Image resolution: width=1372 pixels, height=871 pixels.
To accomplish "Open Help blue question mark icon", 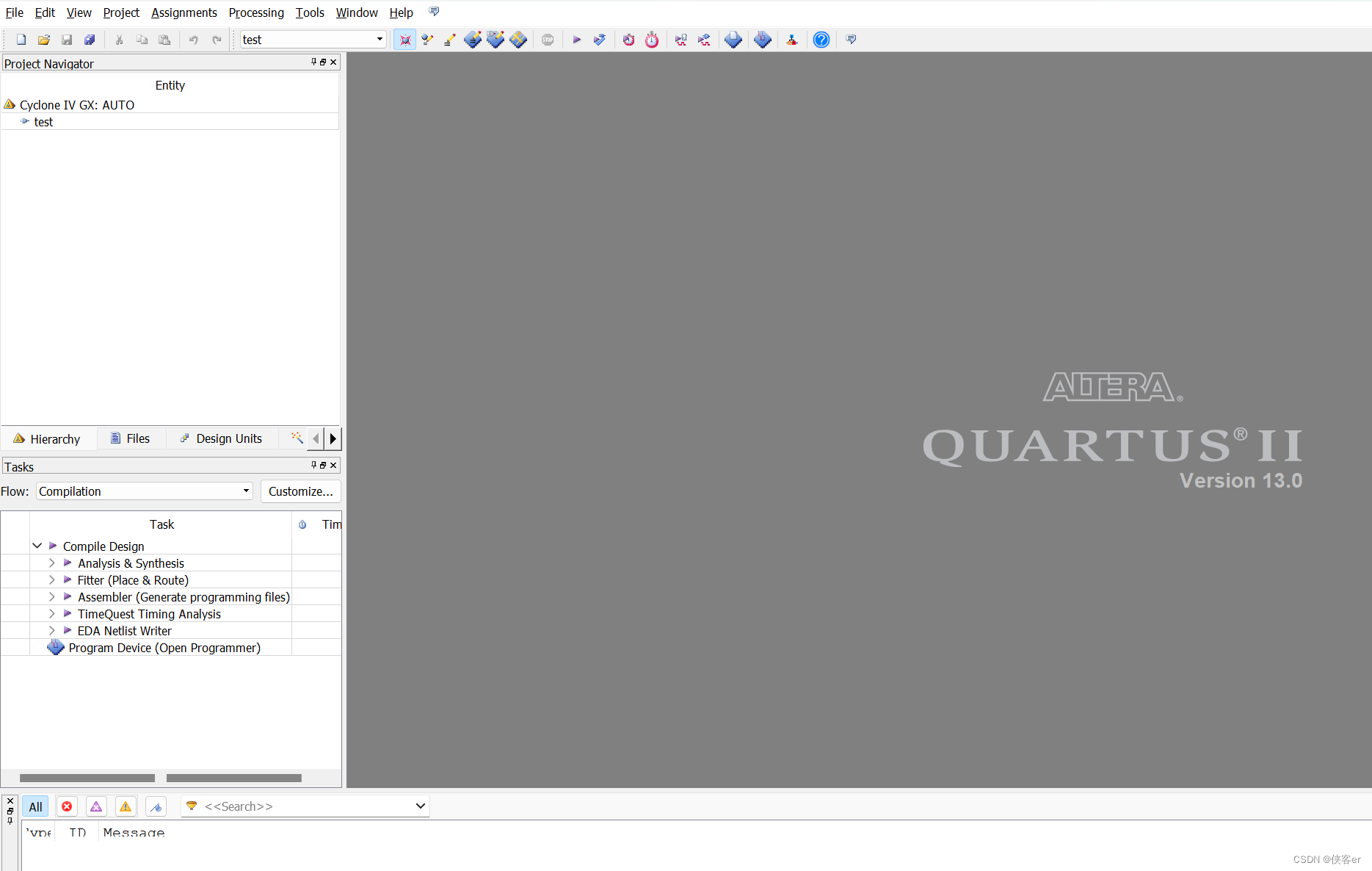I will [x=821, y=40].
